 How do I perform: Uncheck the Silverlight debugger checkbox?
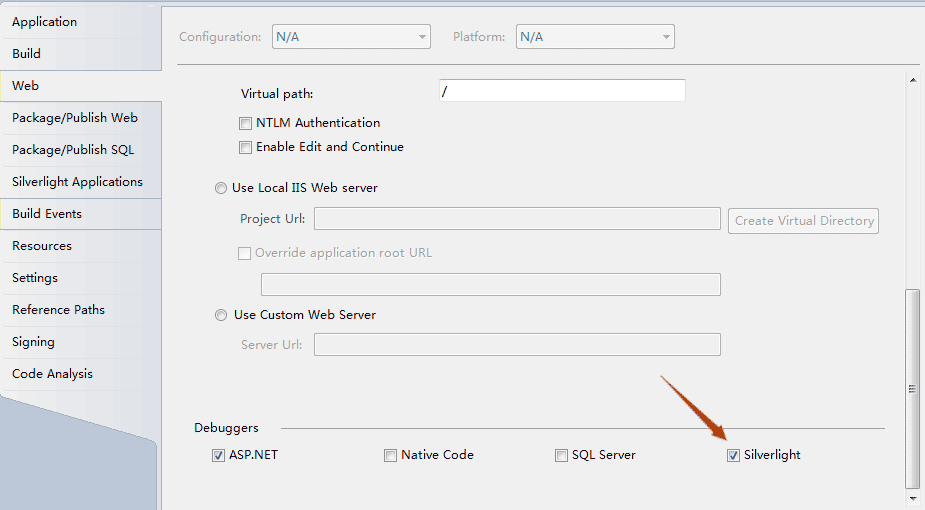coord(734,456)
